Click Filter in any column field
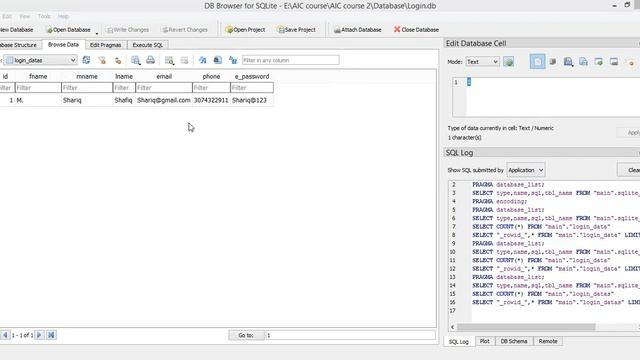Image resolution: width=640 pixels, height=360 pixels. click(x=291, y=60)
